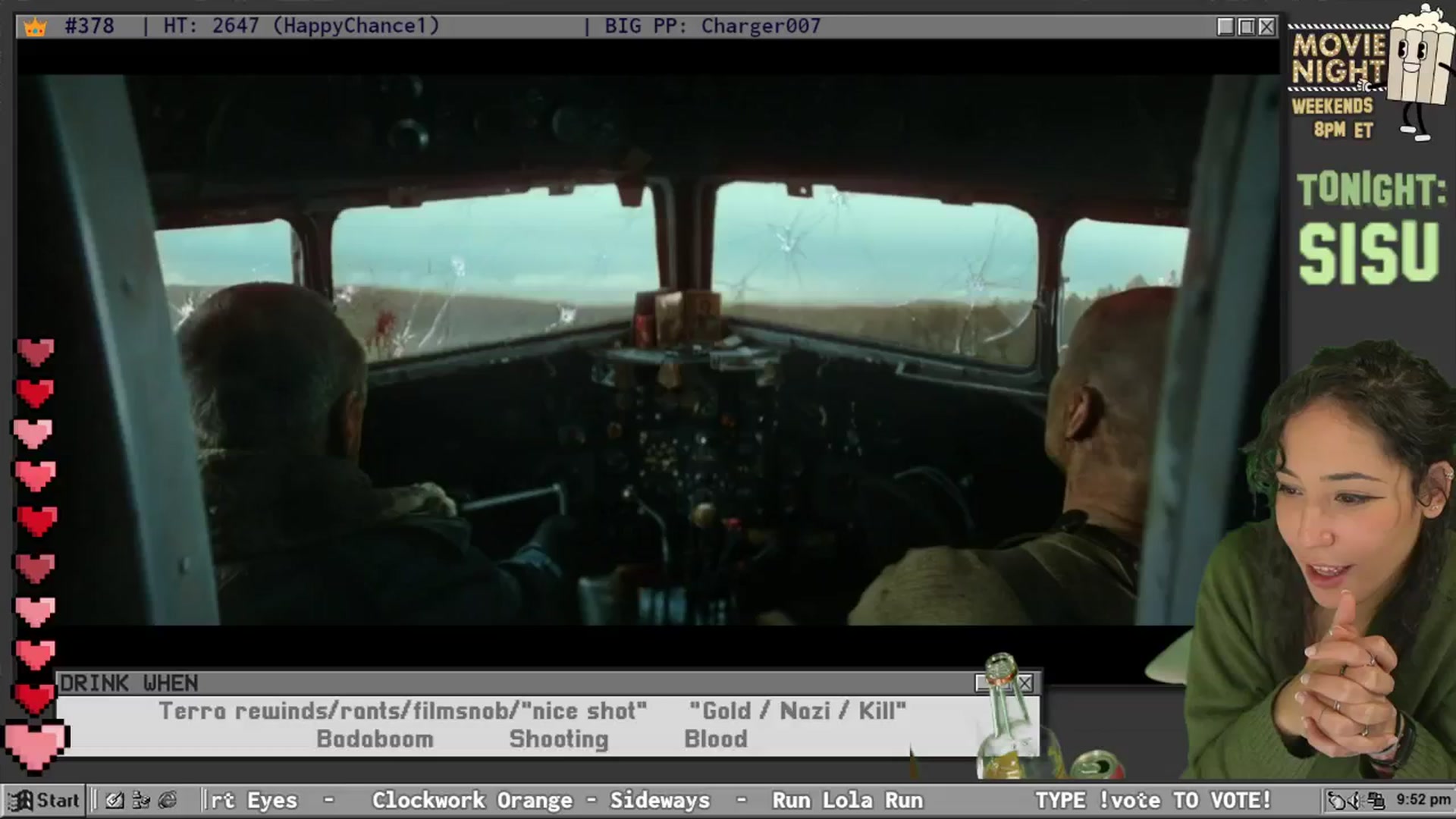Click the #378 text in the title bar

click(x=89, y=27)
